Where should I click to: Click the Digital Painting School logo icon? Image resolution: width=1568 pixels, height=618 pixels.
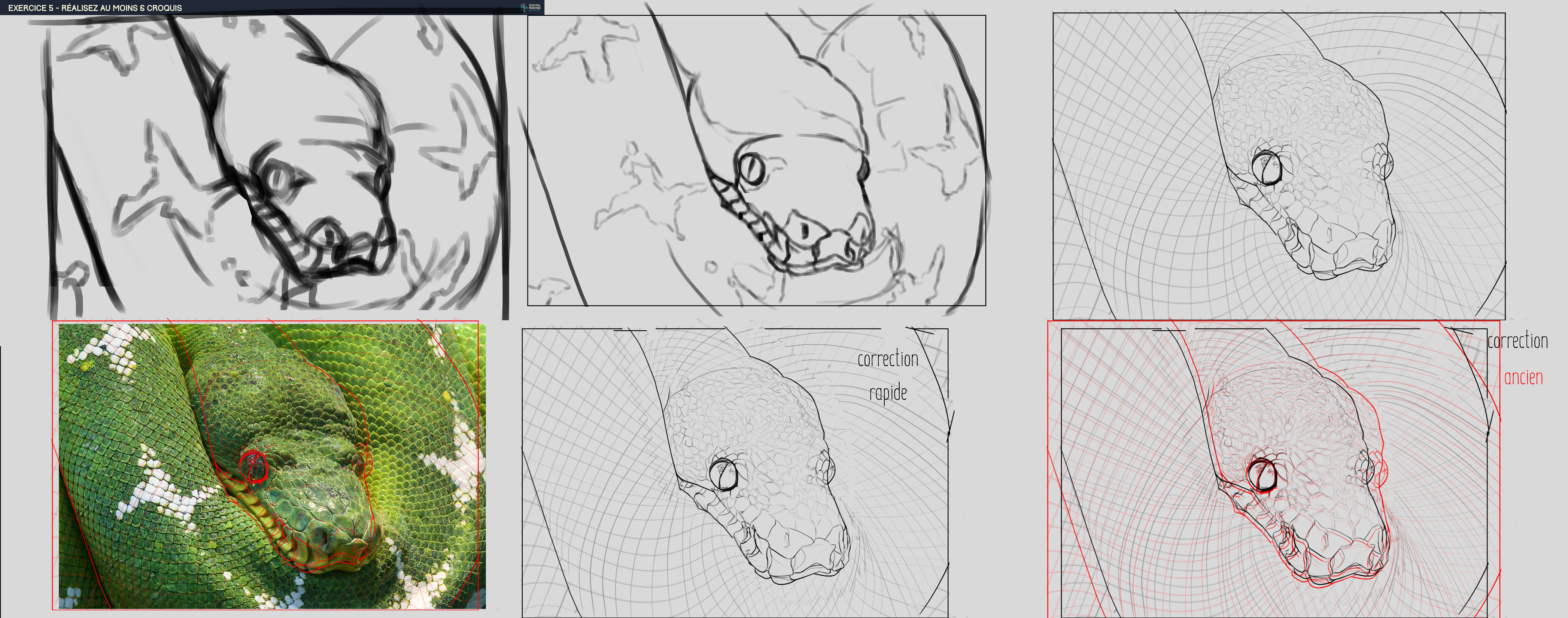(x=523, y=8)
